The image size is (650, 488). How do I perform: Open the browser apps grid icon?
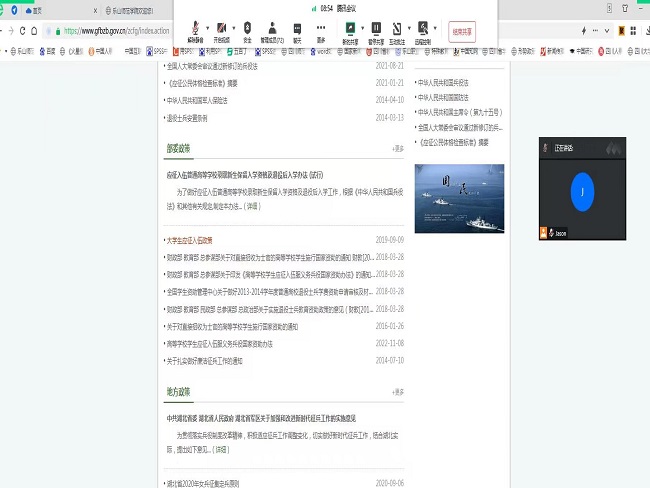coord(633,30)
